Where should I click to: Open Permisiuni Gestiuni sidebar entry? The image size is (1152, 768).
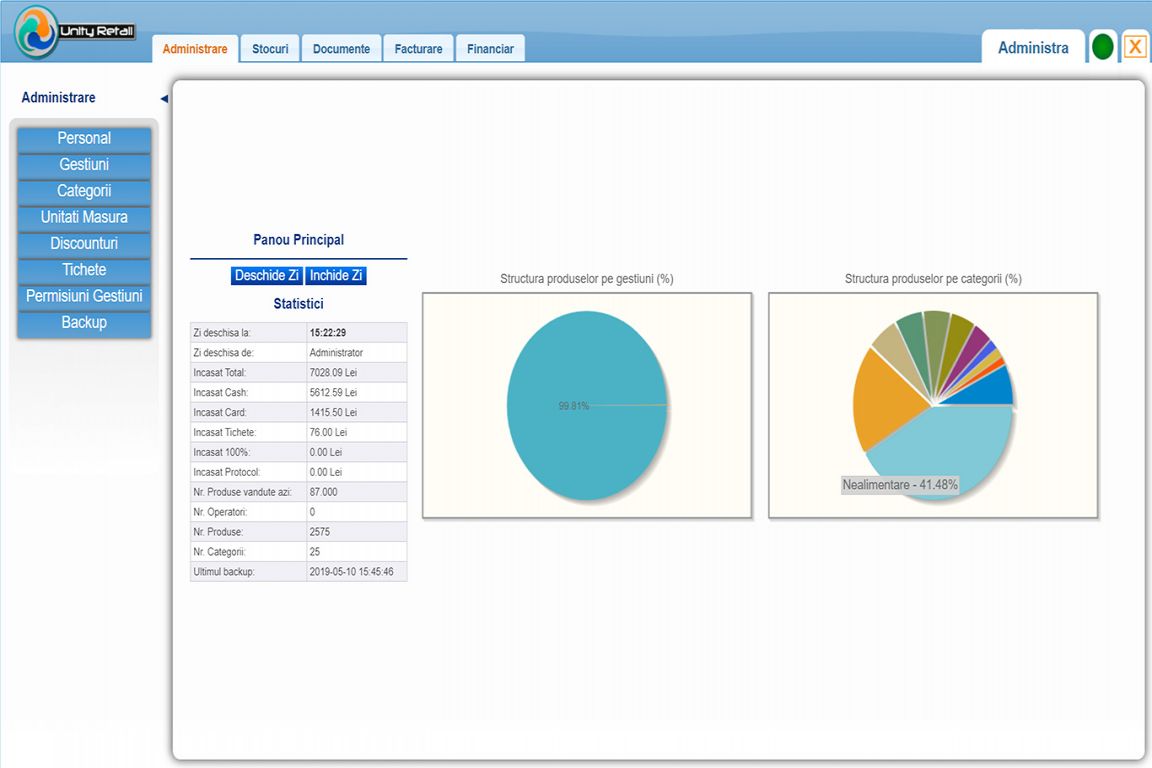(84, 297)
